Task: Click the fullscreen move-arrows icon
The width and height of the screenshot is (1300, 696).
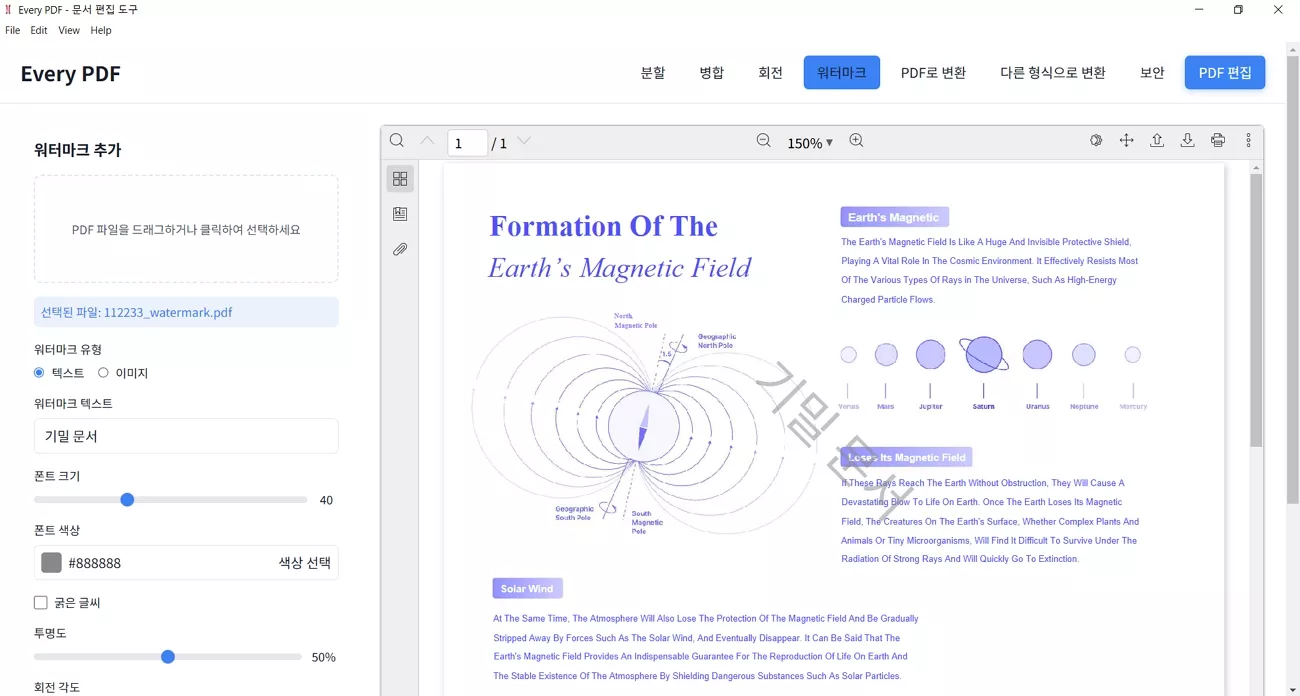Action: pyautogui.click(x=1126, y=141)
